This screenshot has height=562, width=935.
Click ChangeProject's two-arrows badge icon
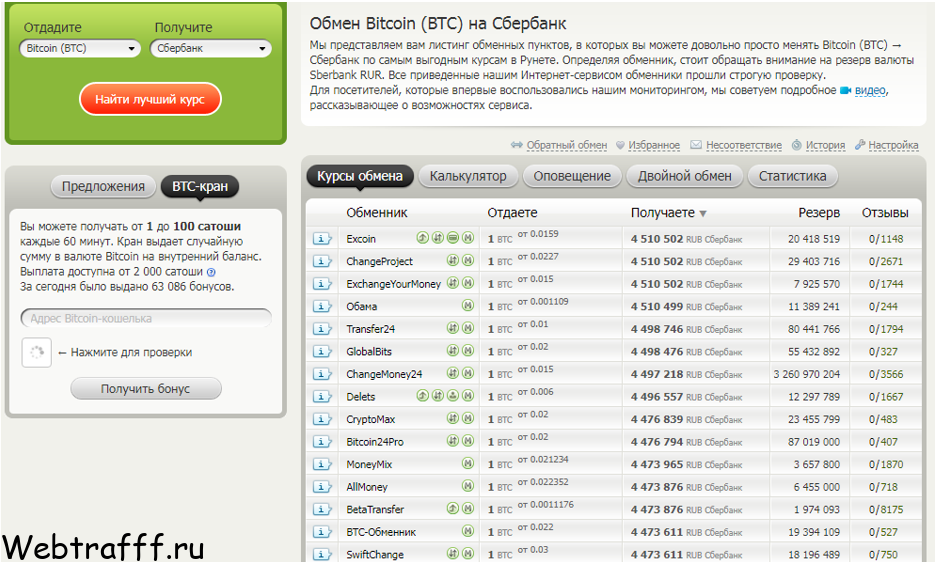453,261
